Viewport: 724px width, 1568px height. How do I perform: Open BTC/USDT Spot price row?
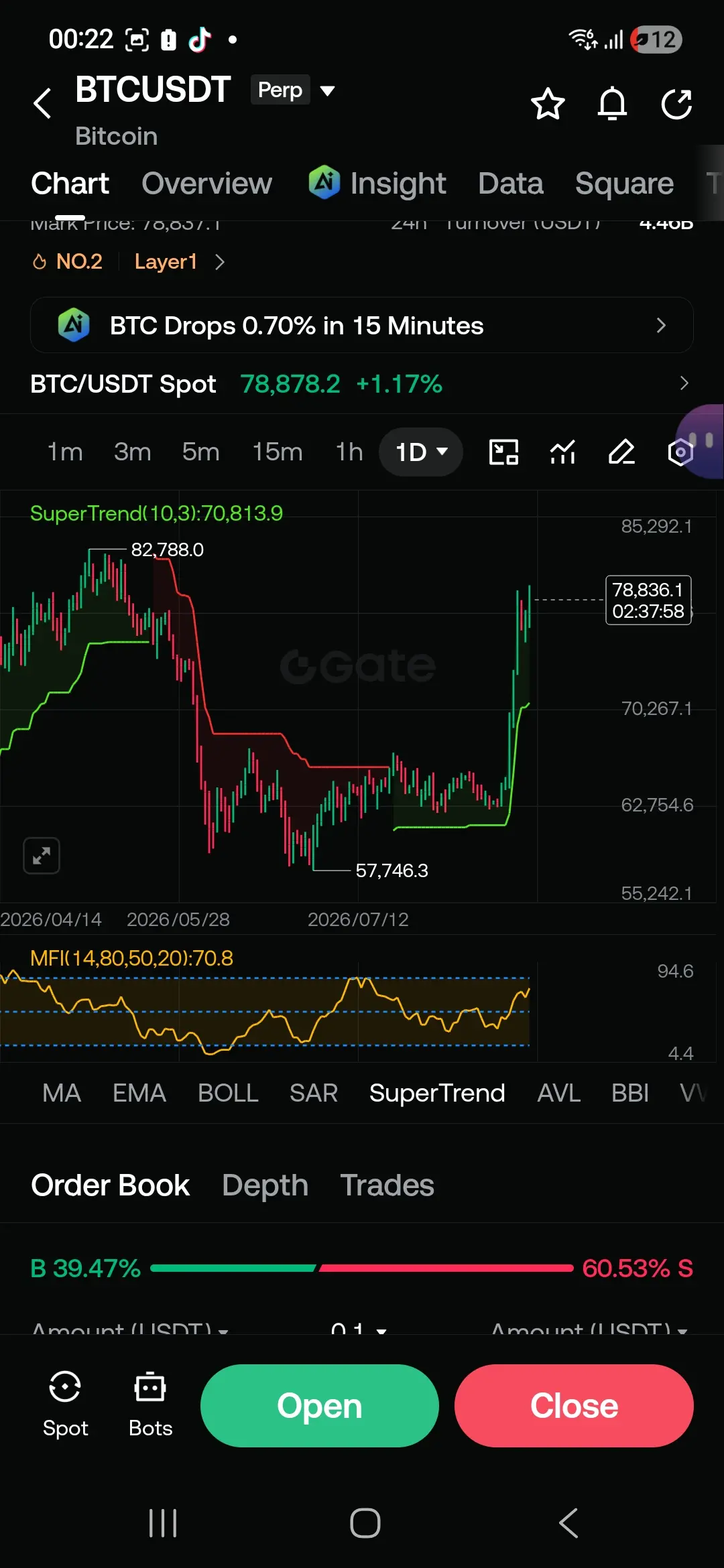[x=361, y=384]
